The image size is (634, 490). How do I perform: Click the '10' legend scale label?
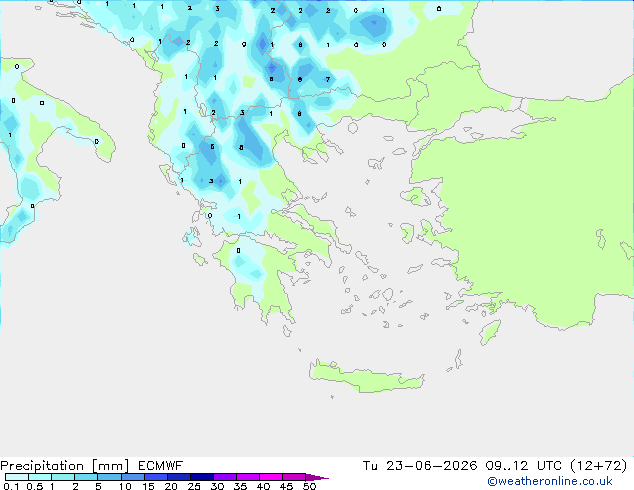click(125, 486)
